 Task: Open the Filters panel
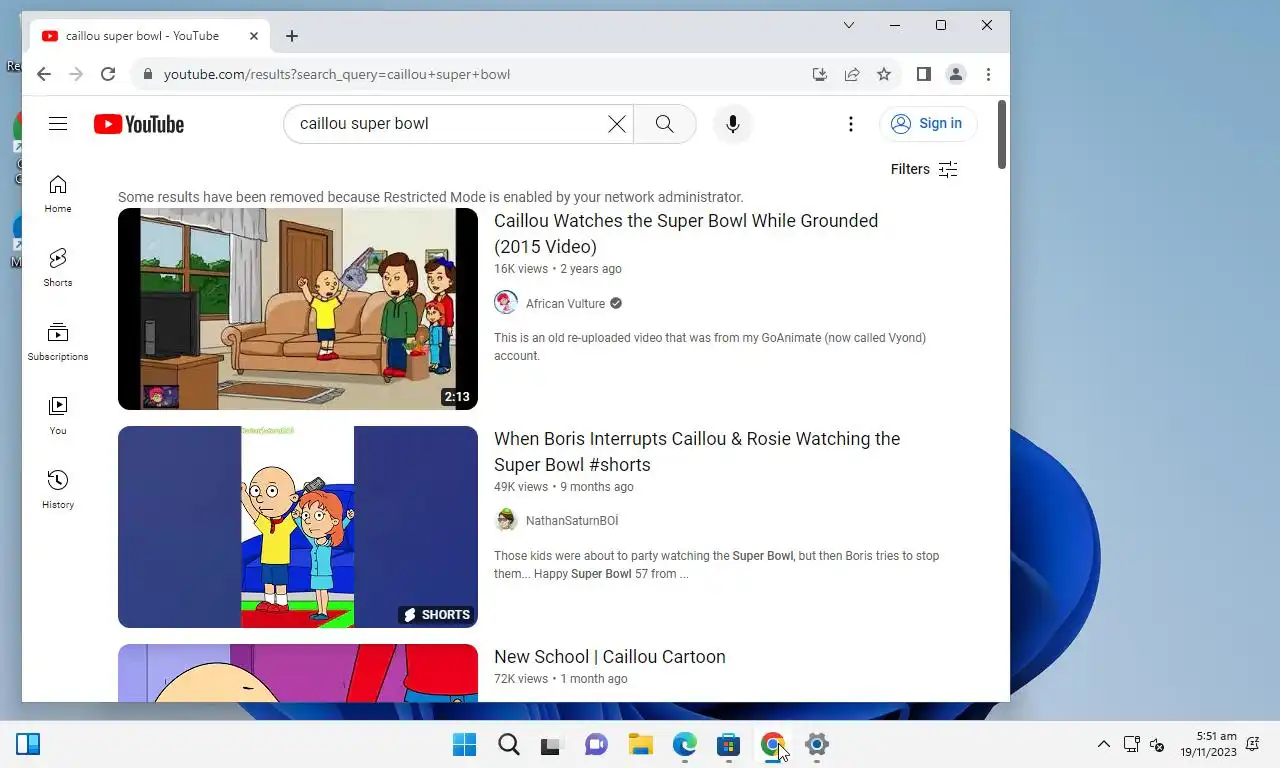click(924, 169)
